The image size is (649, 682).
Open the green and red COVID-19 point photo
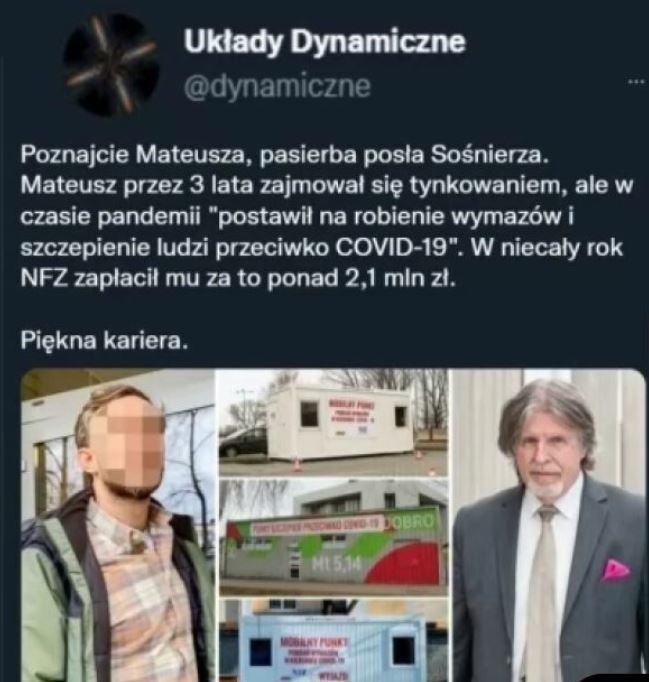333,538
